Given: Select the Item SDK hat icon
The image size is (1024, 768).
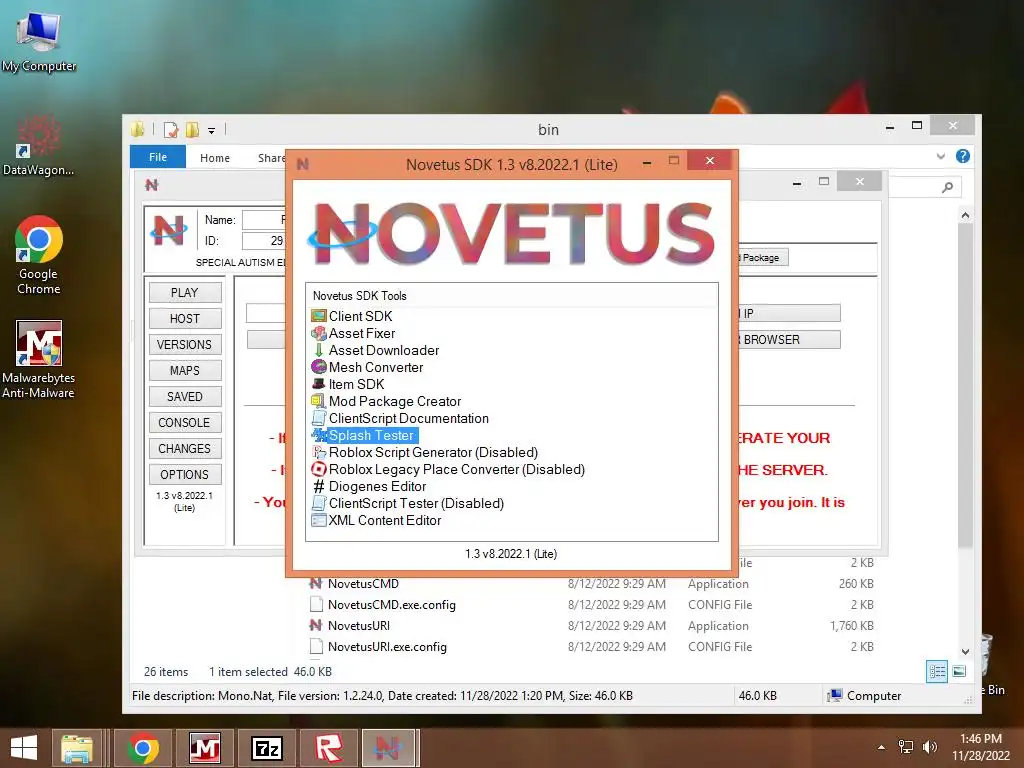Looking at the screenshot, I should 319,384.
